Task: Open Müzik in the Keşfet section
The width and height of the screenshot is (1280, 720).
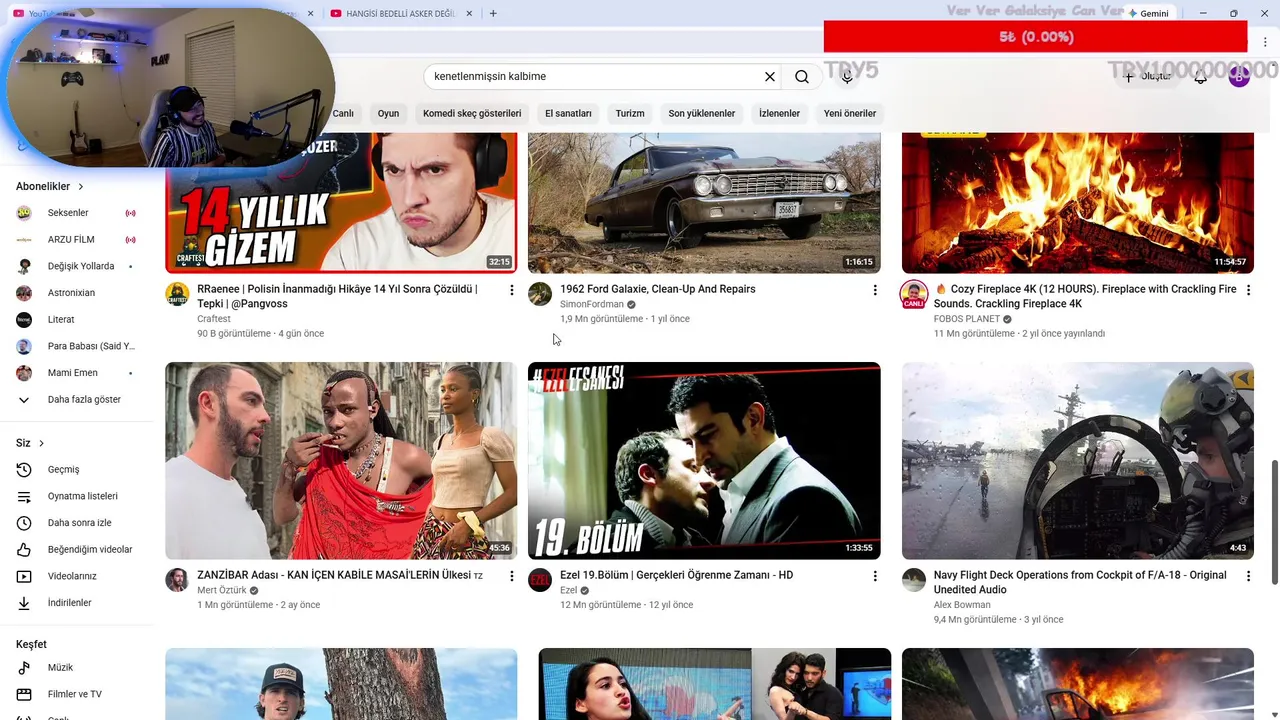Action: pos(77,667)
